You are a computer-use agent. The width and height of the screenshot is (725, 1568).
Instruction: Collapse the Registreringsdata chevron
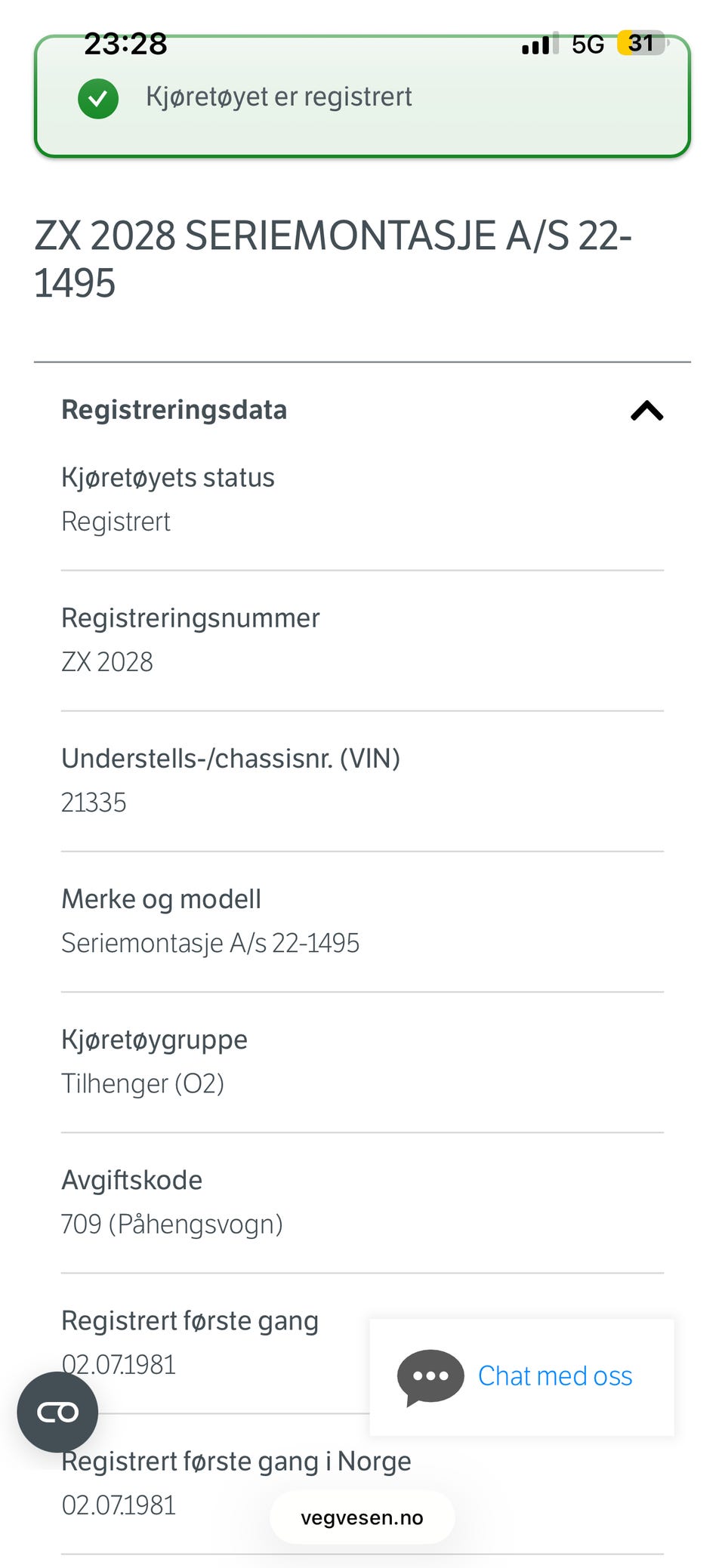[x=646, y=411]
